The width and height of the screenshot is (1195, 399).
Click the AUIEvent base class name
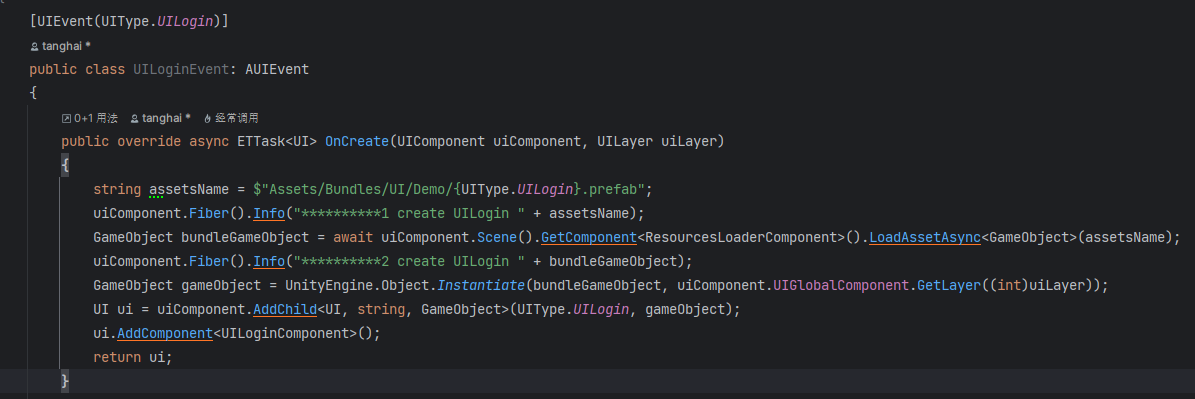tap(277, 69)
